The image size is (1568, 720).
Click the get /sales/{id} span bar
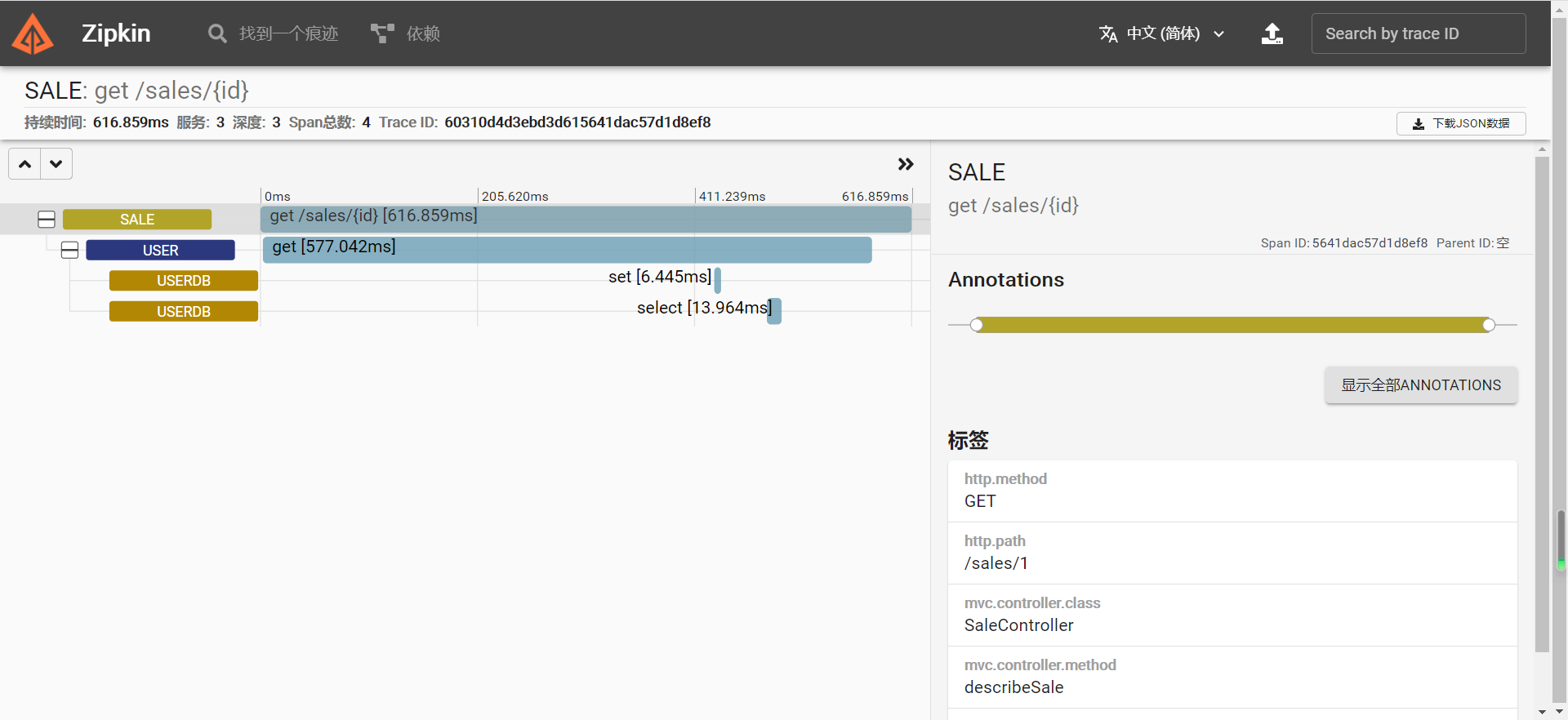point(586,219)
